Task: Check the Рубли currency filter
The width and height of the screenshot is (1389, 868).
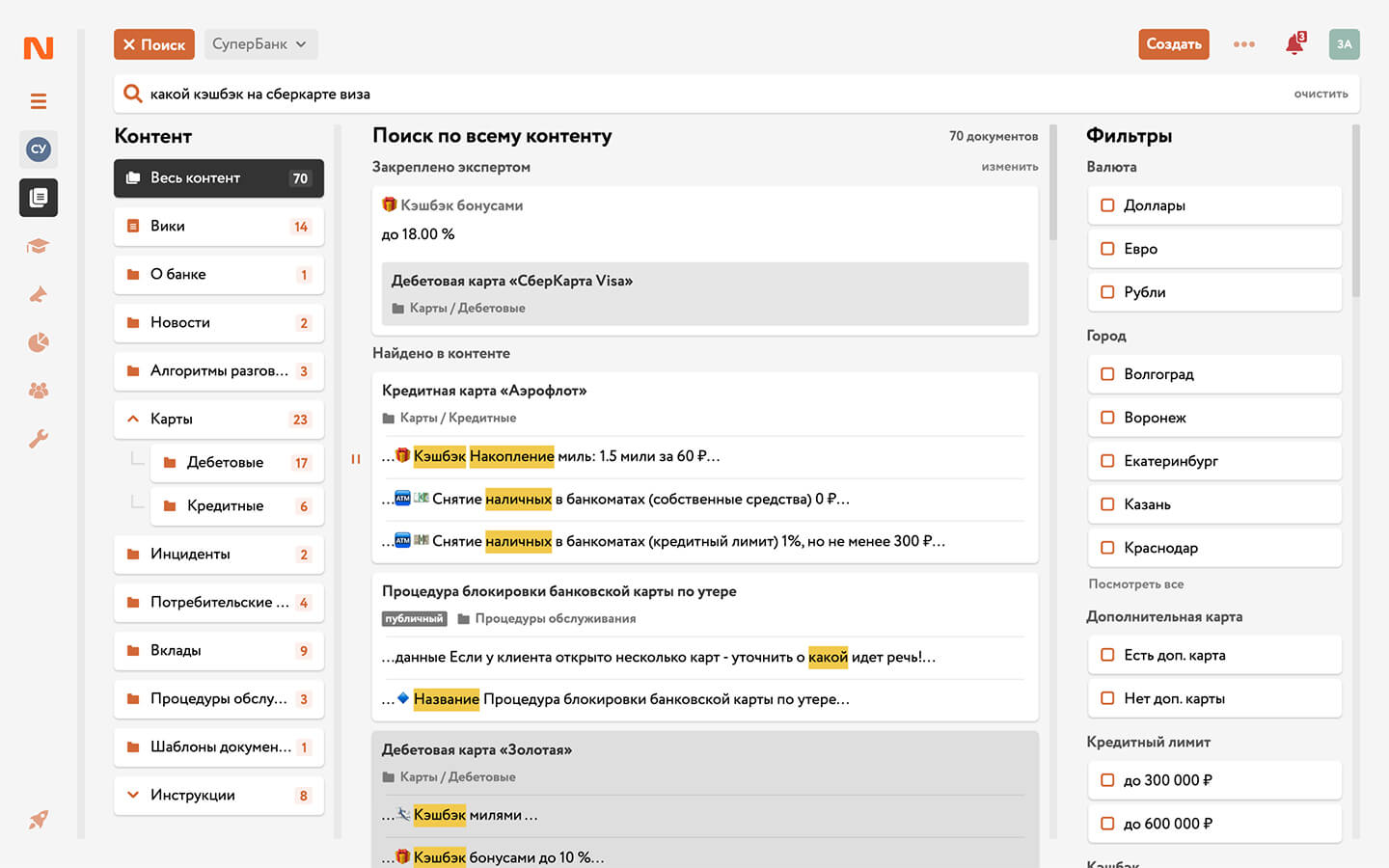Action: click(1107, 292)
